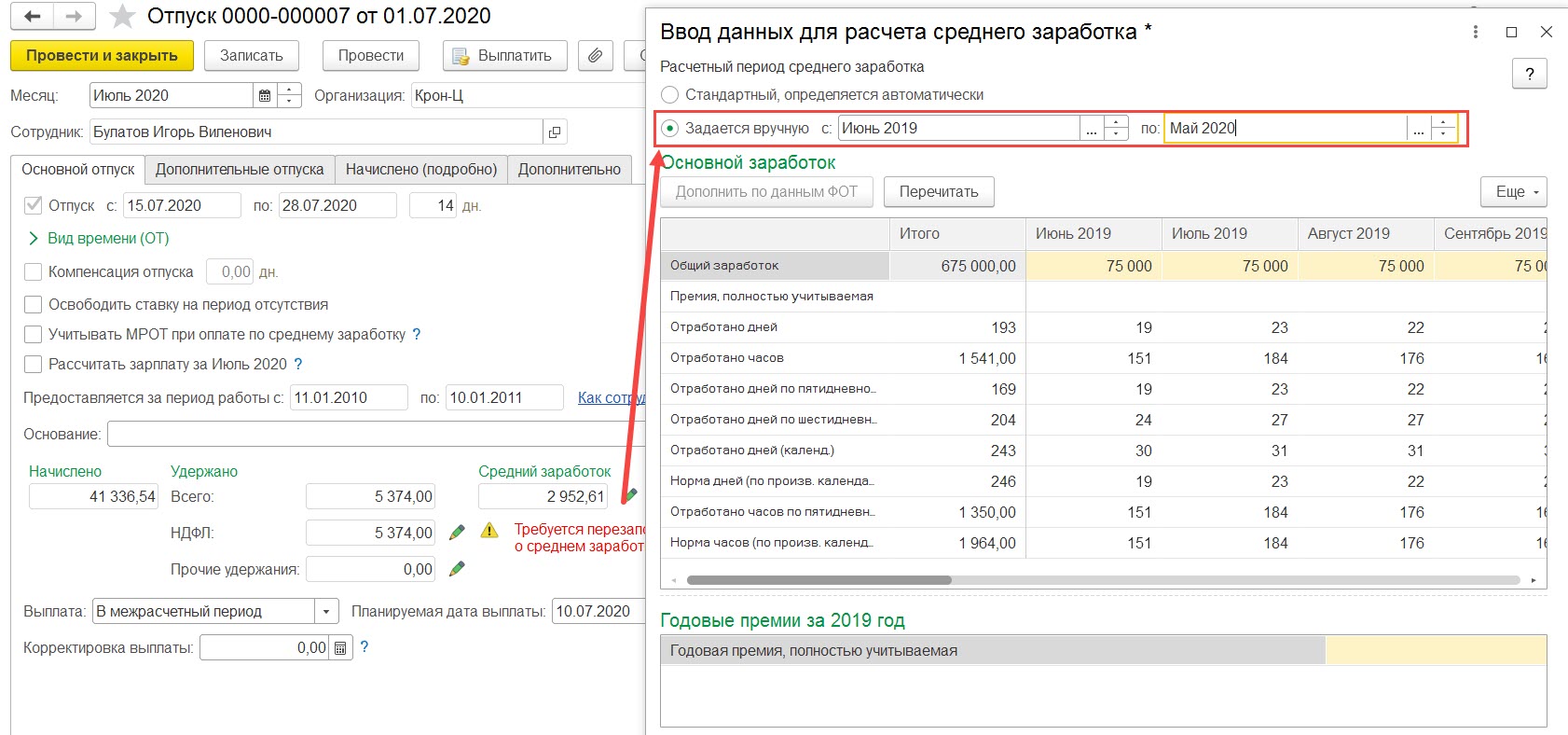Click the Перечитать button
The width and height of the screenshot is (1568, 735).
click(x=939, y=192)
